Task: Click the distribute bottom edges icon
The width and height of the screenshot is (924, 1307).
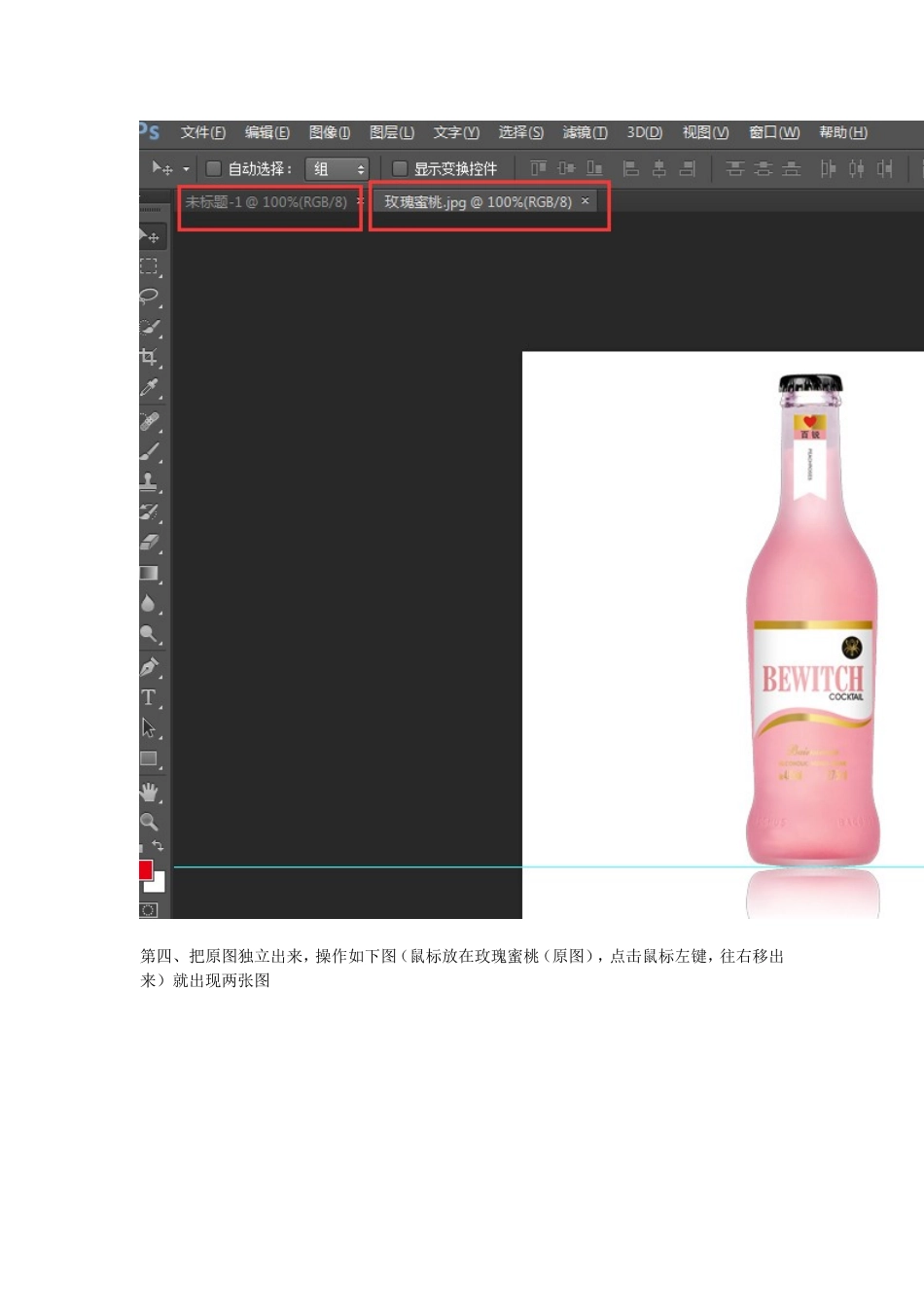Action: click(792, 168)
